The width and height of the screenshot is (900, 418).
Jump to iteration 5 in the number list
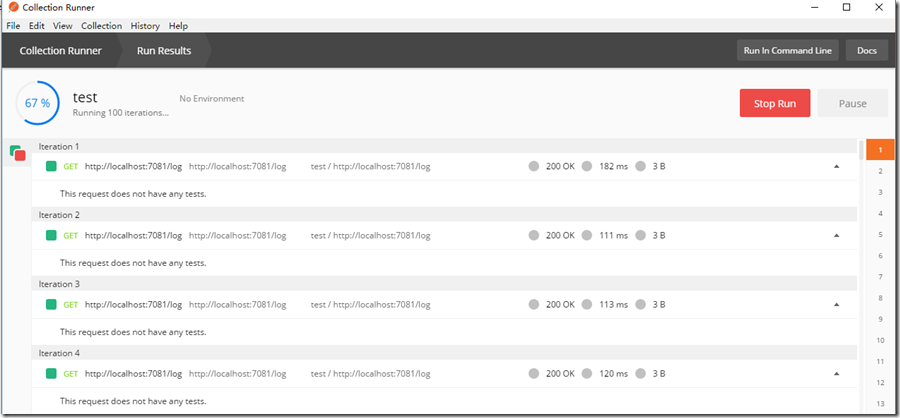tap(880, 235)
